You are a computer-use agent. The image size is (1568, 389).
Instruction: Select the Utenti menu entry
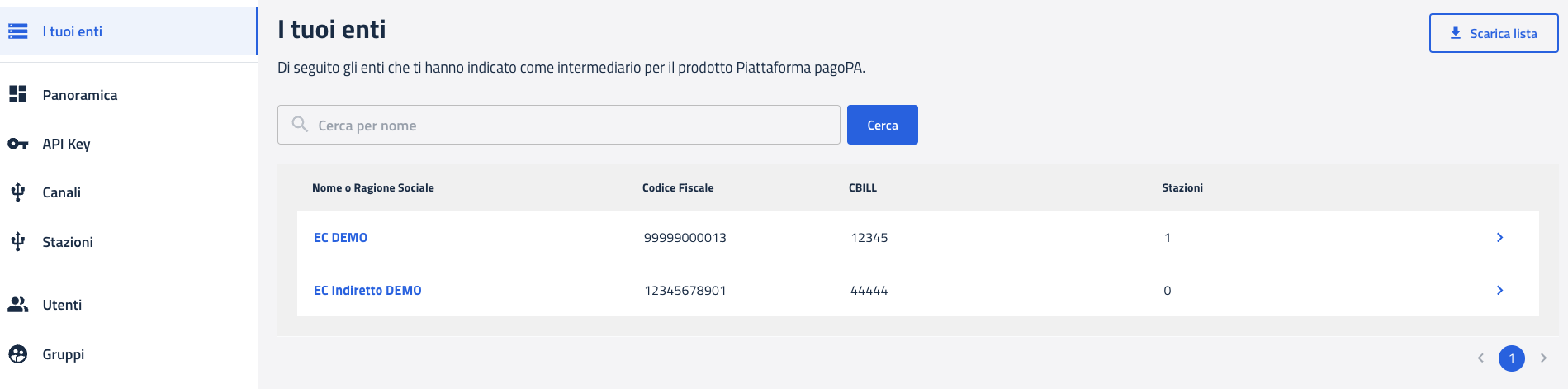click(62, 305)
